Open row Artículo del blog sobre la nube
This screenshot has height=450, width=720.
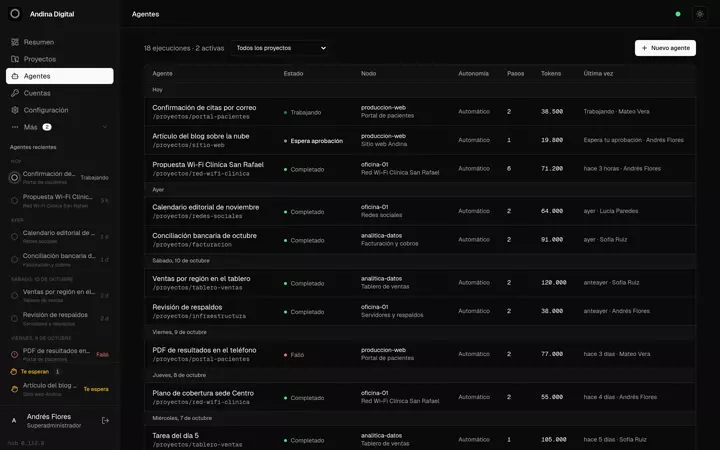click(x=420, y=140)
